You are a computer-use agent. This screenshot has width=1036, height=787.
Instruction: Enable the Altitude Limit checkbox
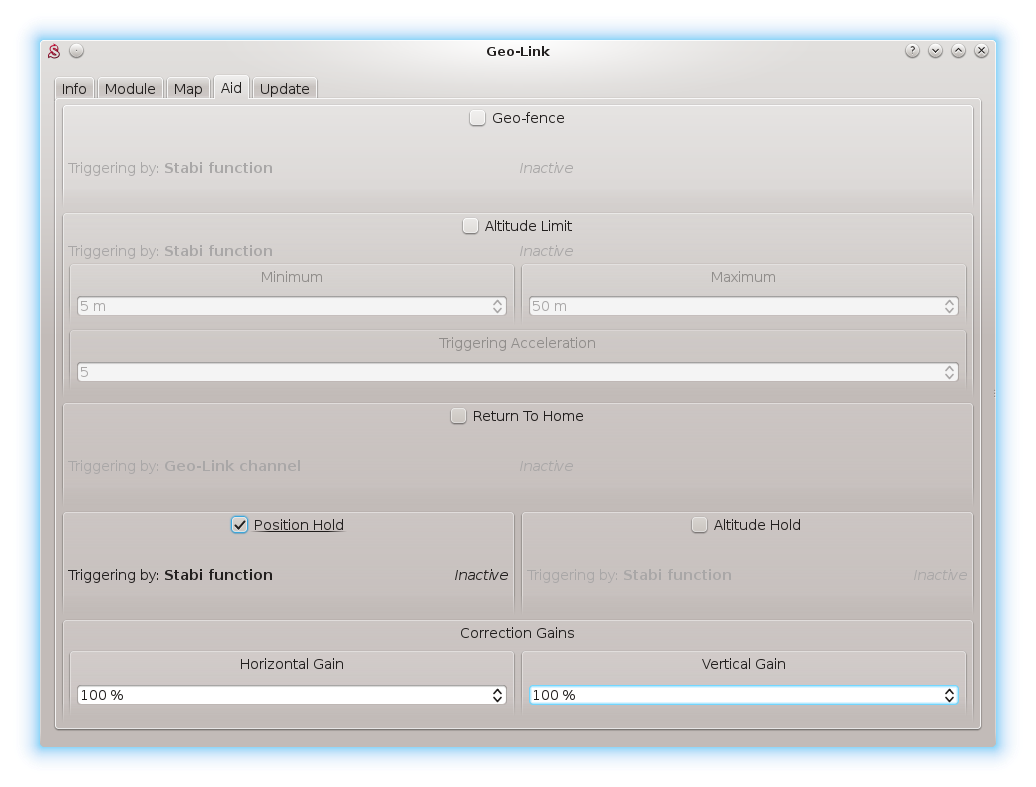(x=470, y=226)
